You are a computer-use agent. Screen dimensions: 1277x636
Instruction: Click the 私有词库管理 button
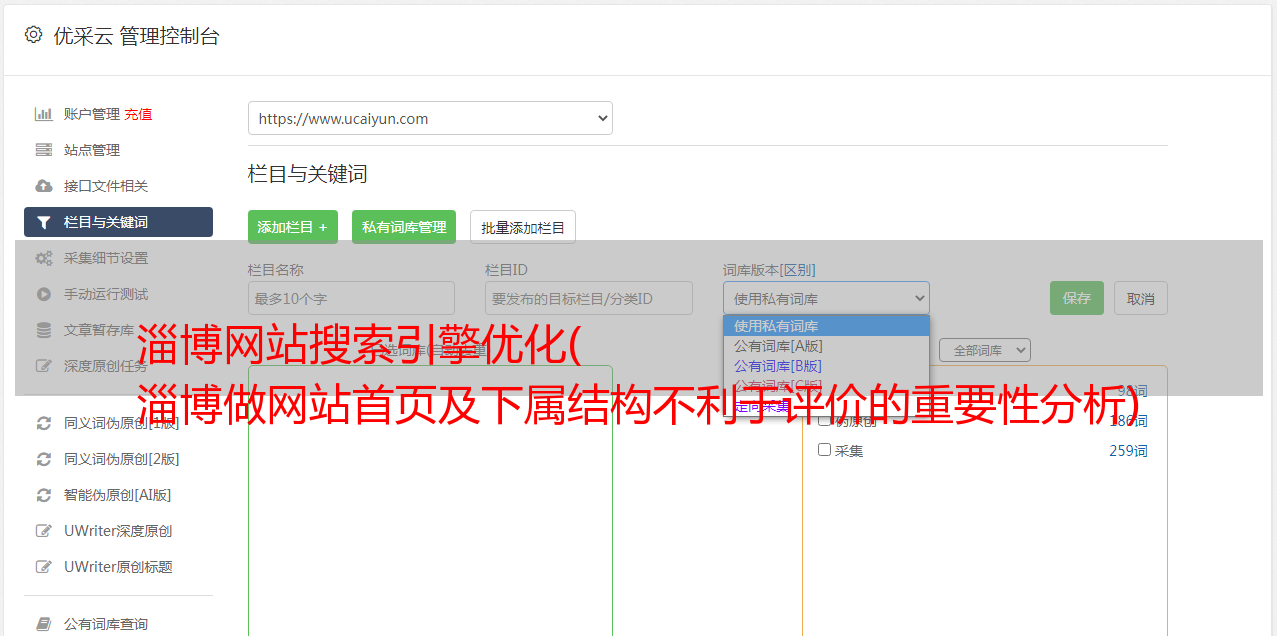click(404, 227)
